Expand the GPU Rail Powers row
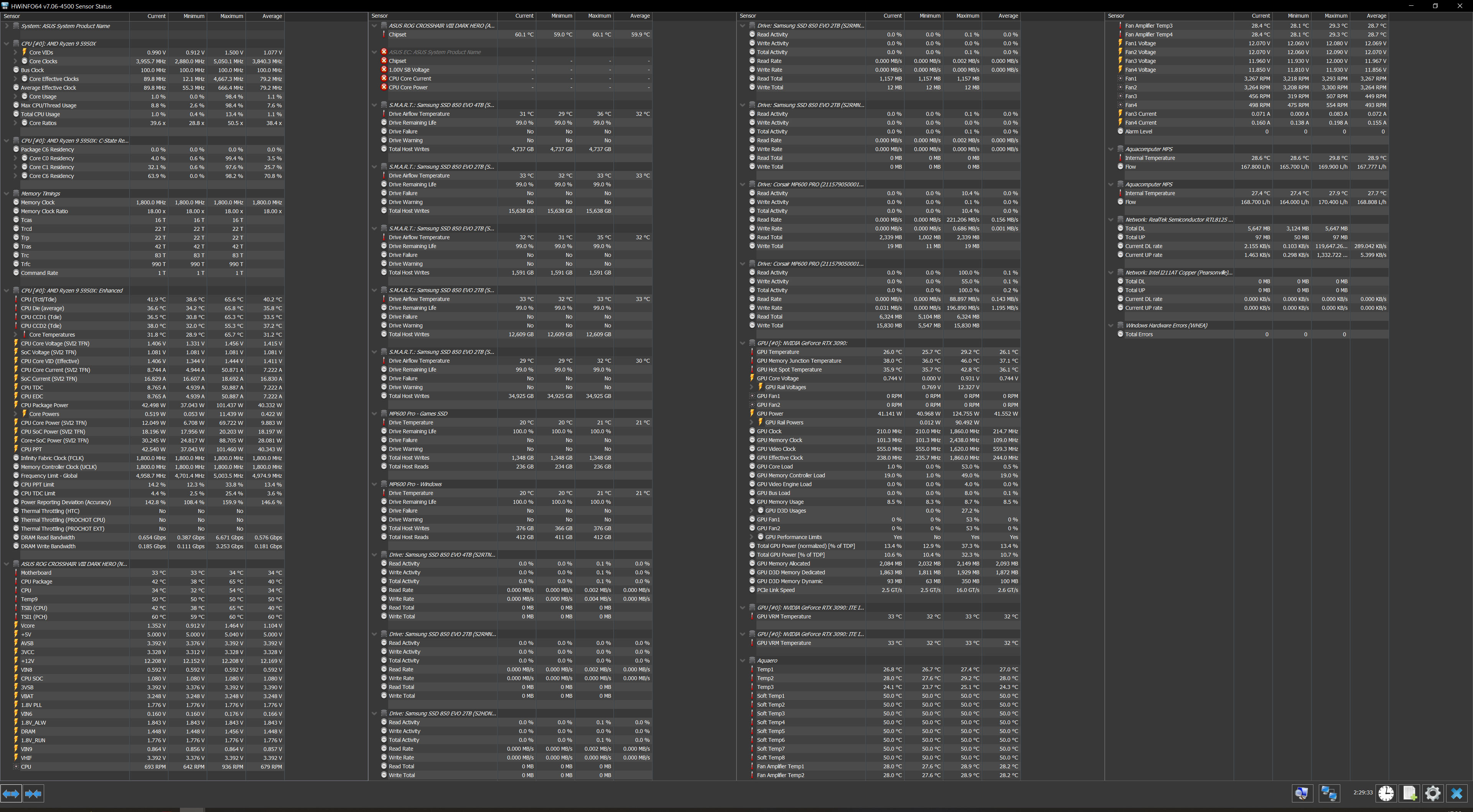 pyautogui.click(x=751, y=423)
